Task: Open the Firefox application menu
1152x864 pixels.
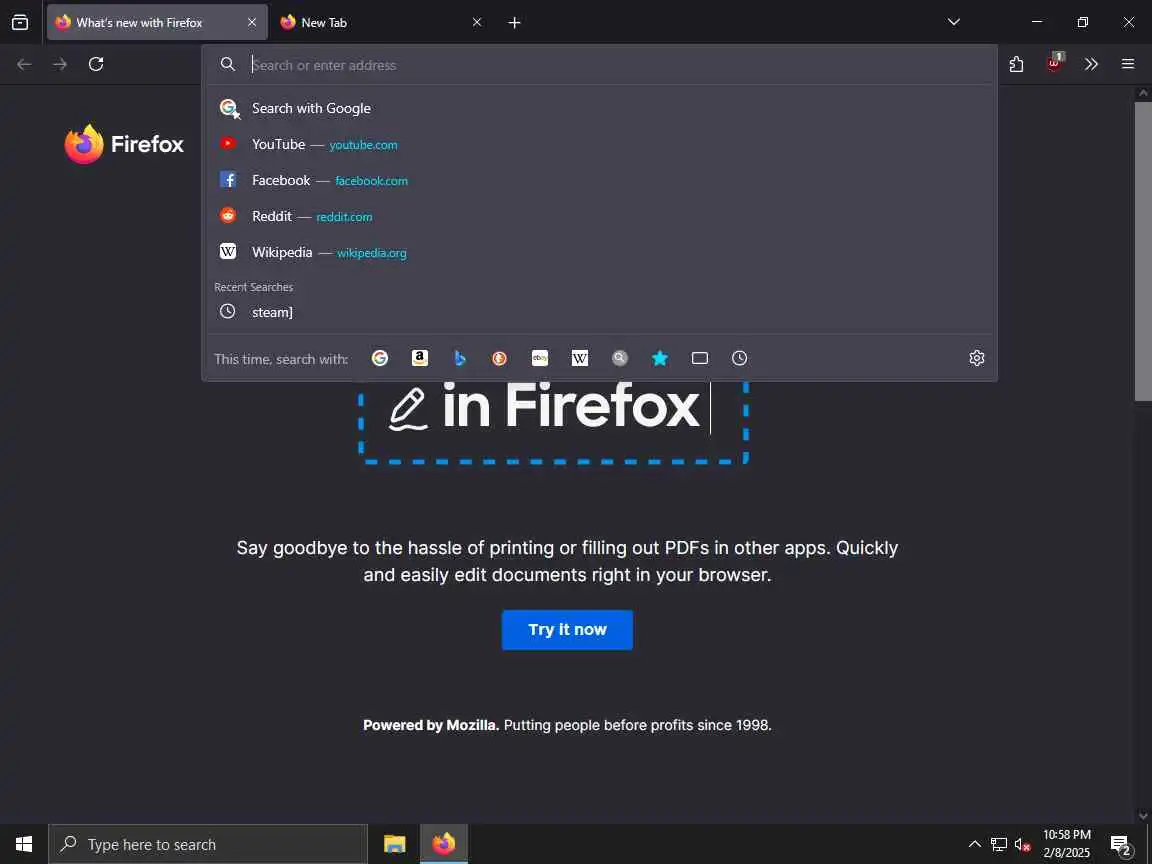Action: pyautogui.click(x=1128, y=65)
